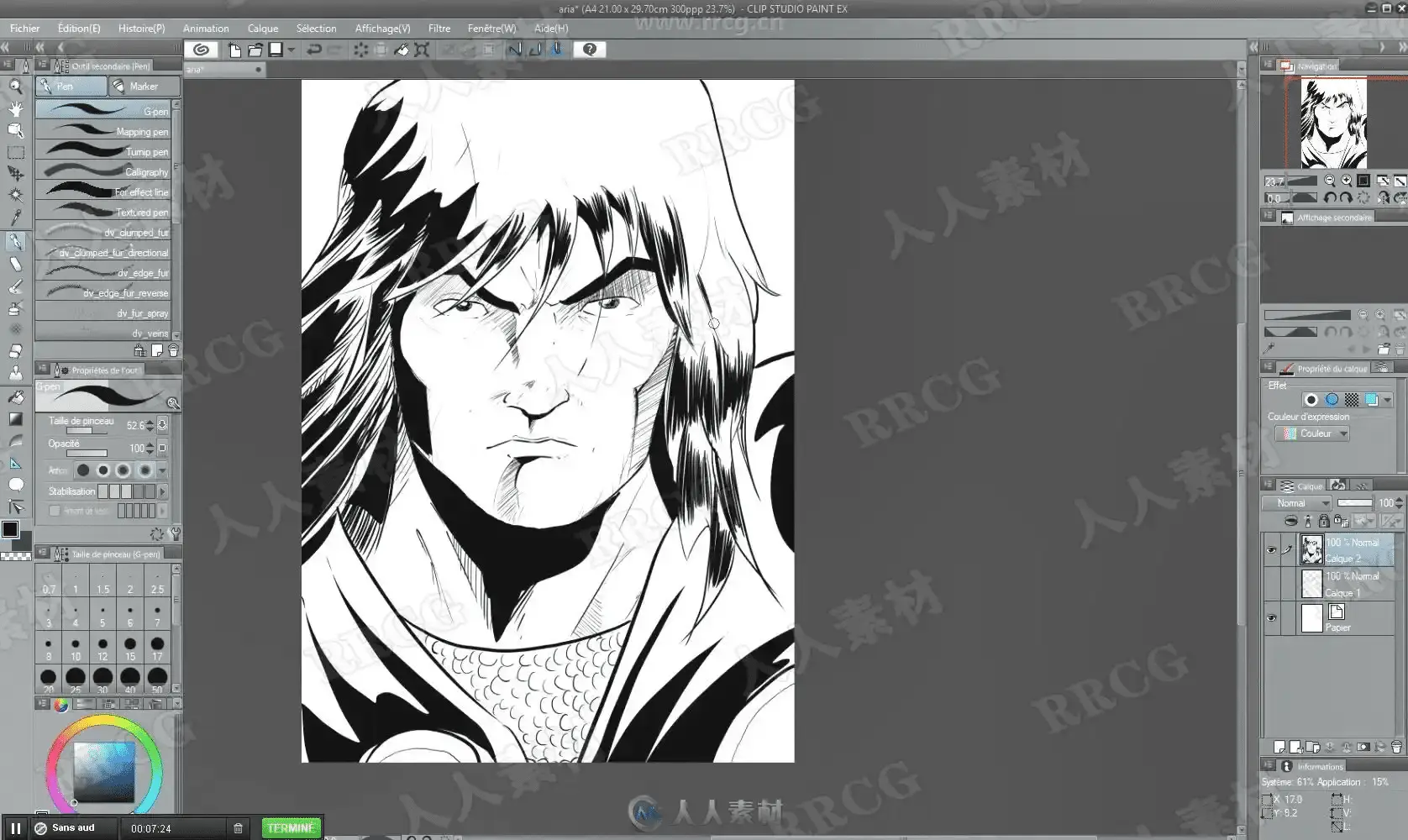1408x840 pixels.
Task: Choose the Textured pen brush
Action: coord(103,212)
